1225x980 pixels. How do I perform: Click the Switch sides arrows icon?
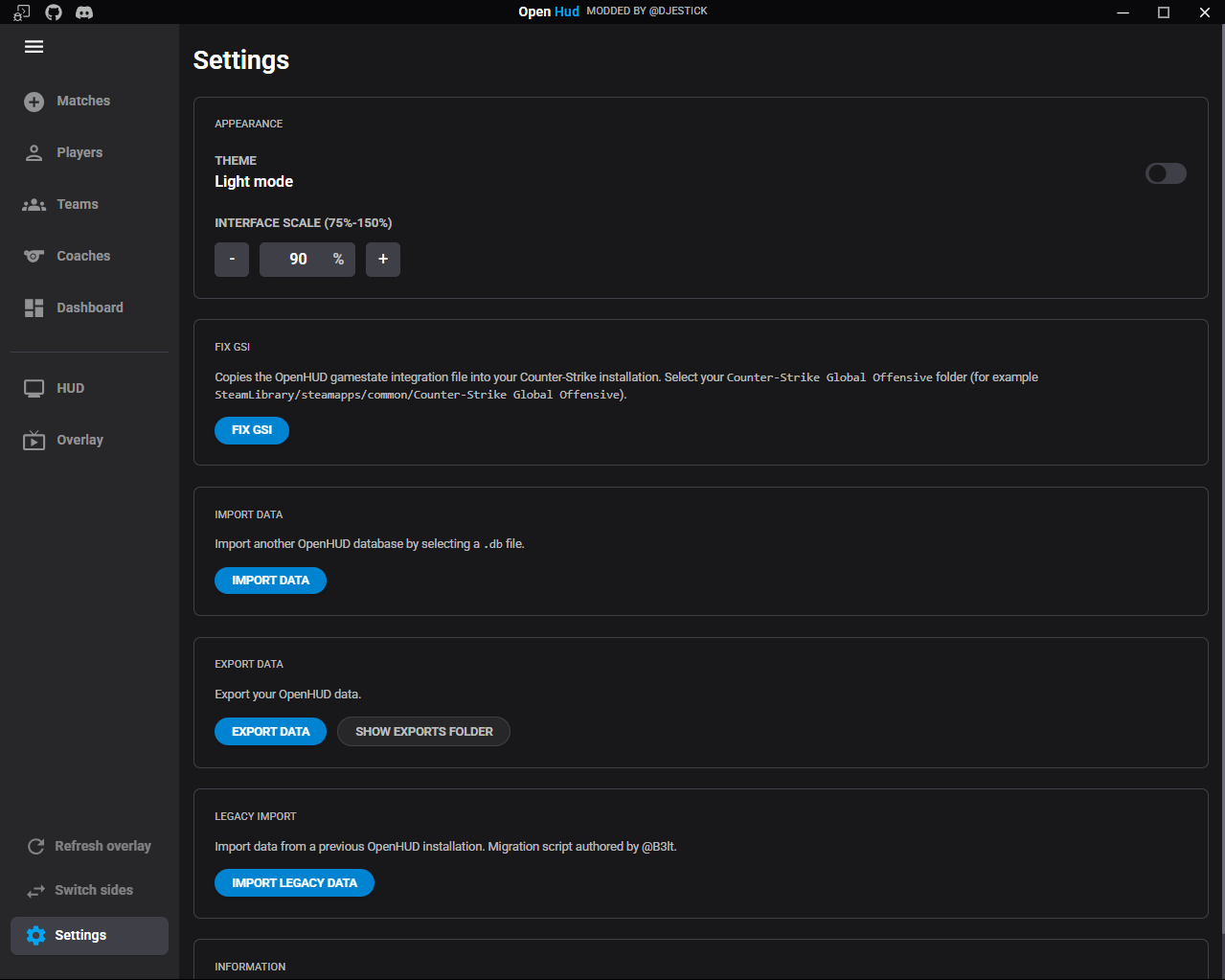36,891
